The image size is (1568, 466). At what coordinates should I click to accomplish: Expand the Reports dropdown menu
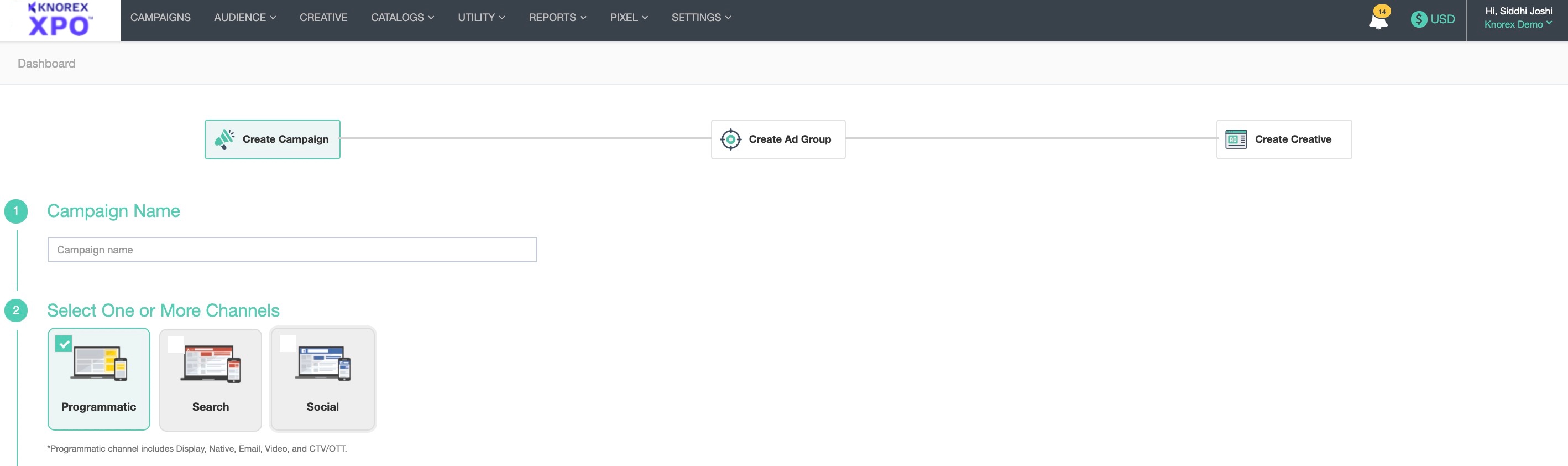pyautogui.click(x=557, y=18)
